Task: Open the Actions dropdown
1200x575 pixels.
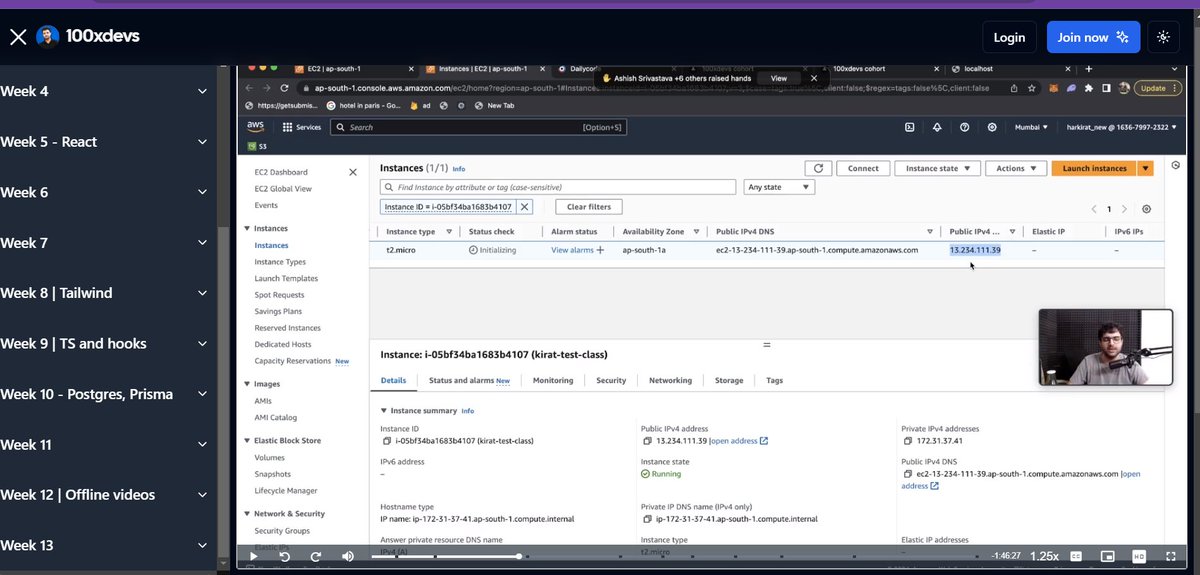Action: click(1016, 169)
